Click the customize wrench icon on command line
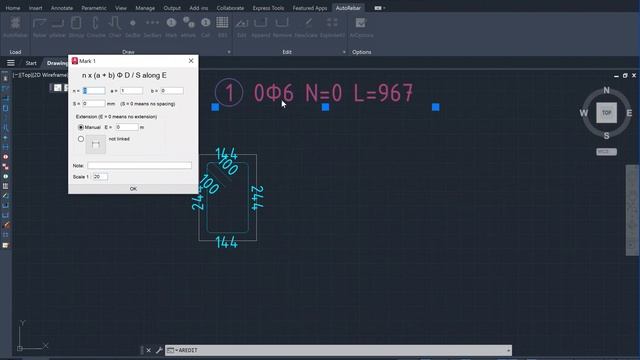Screen dimensions: 640x360 tap(159, 350)
